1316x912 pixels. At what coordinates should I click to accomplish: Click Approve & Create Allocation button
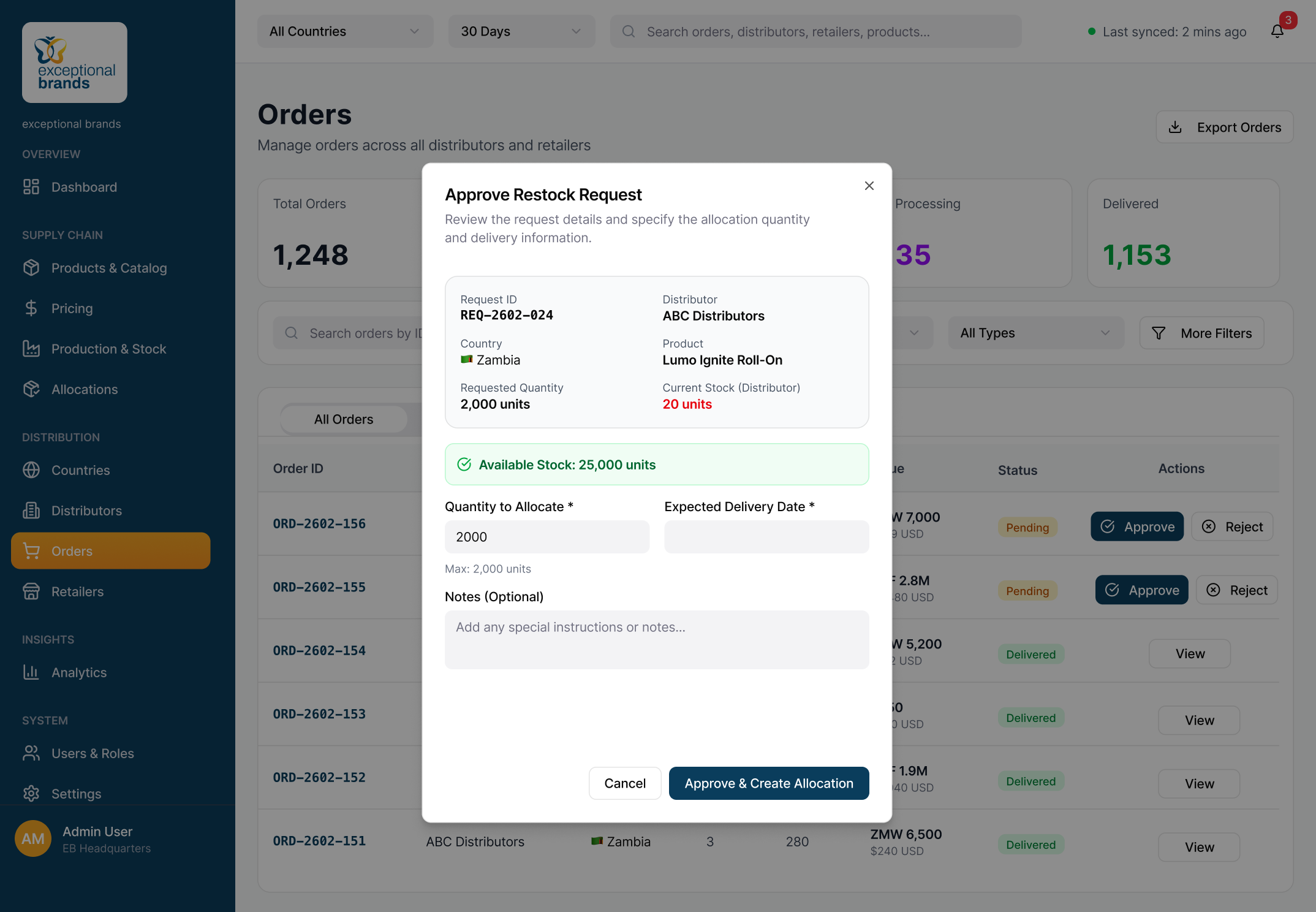768,783
